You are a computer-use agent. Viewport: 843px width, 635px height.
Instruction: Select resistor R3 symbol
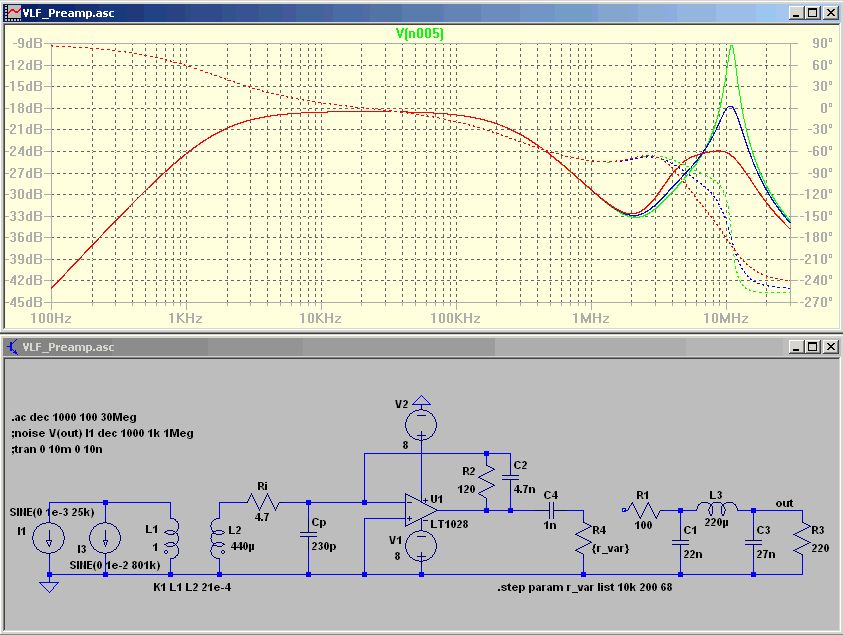click(802, 539)
